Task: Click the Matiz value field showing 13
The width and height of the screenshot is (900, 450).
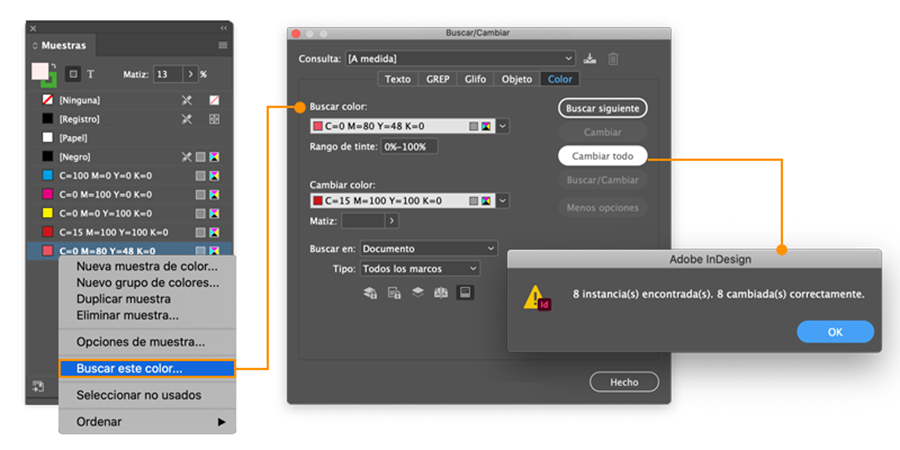Action: (x=168, y=74)
